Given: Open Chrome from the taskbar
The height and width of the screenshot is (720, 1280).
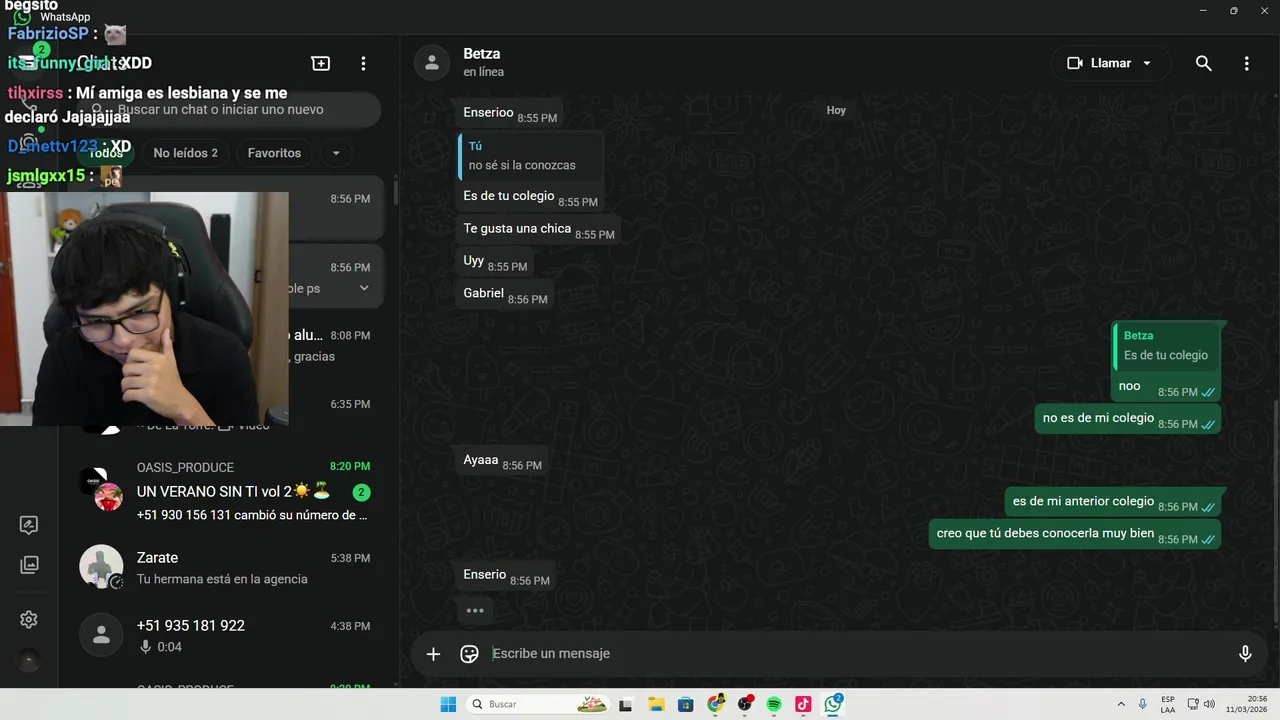Looking at the screenshot, I should point(715,704).
